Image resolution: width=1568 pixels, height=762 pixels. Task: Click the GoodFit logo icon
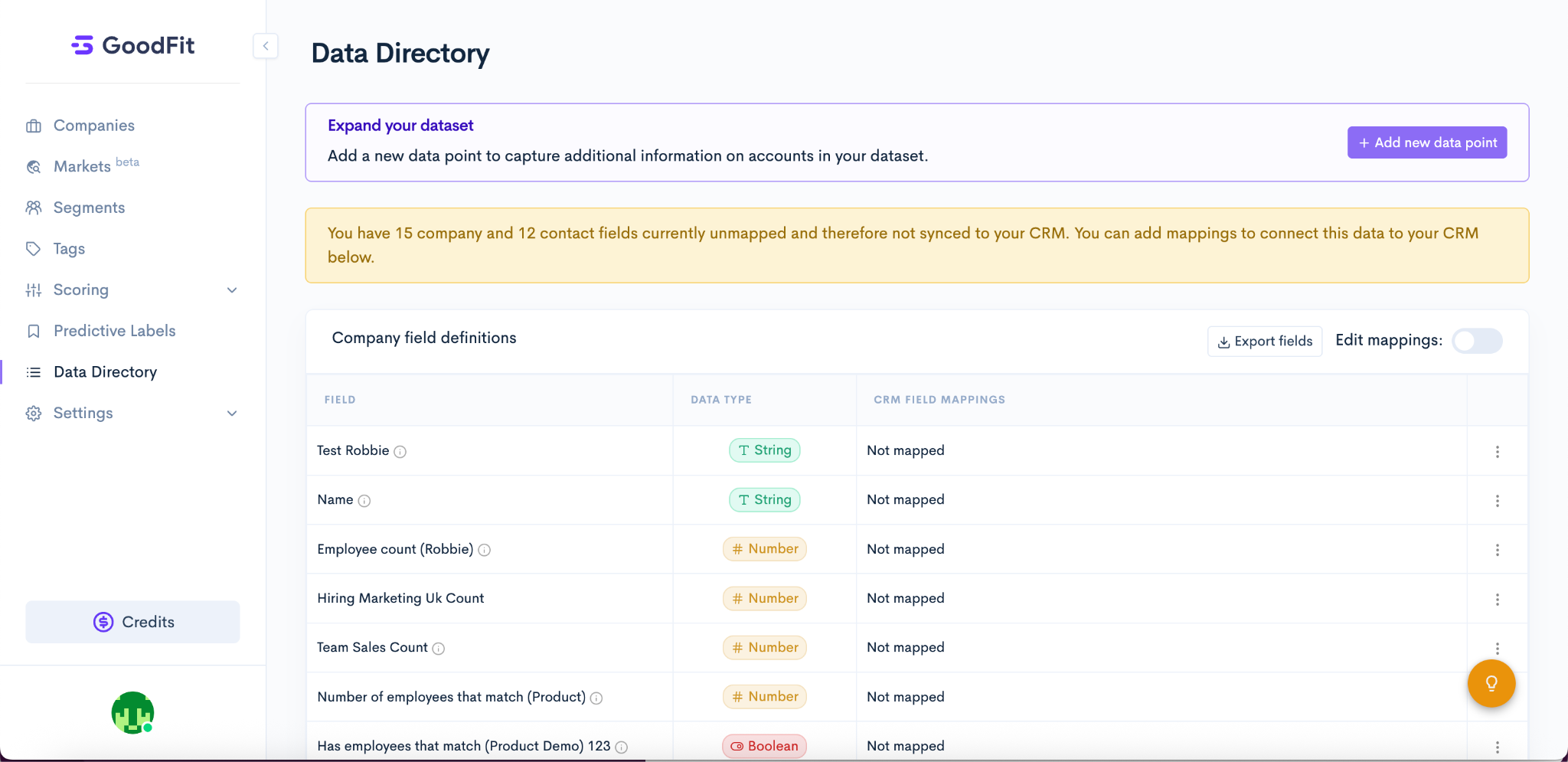82,45
